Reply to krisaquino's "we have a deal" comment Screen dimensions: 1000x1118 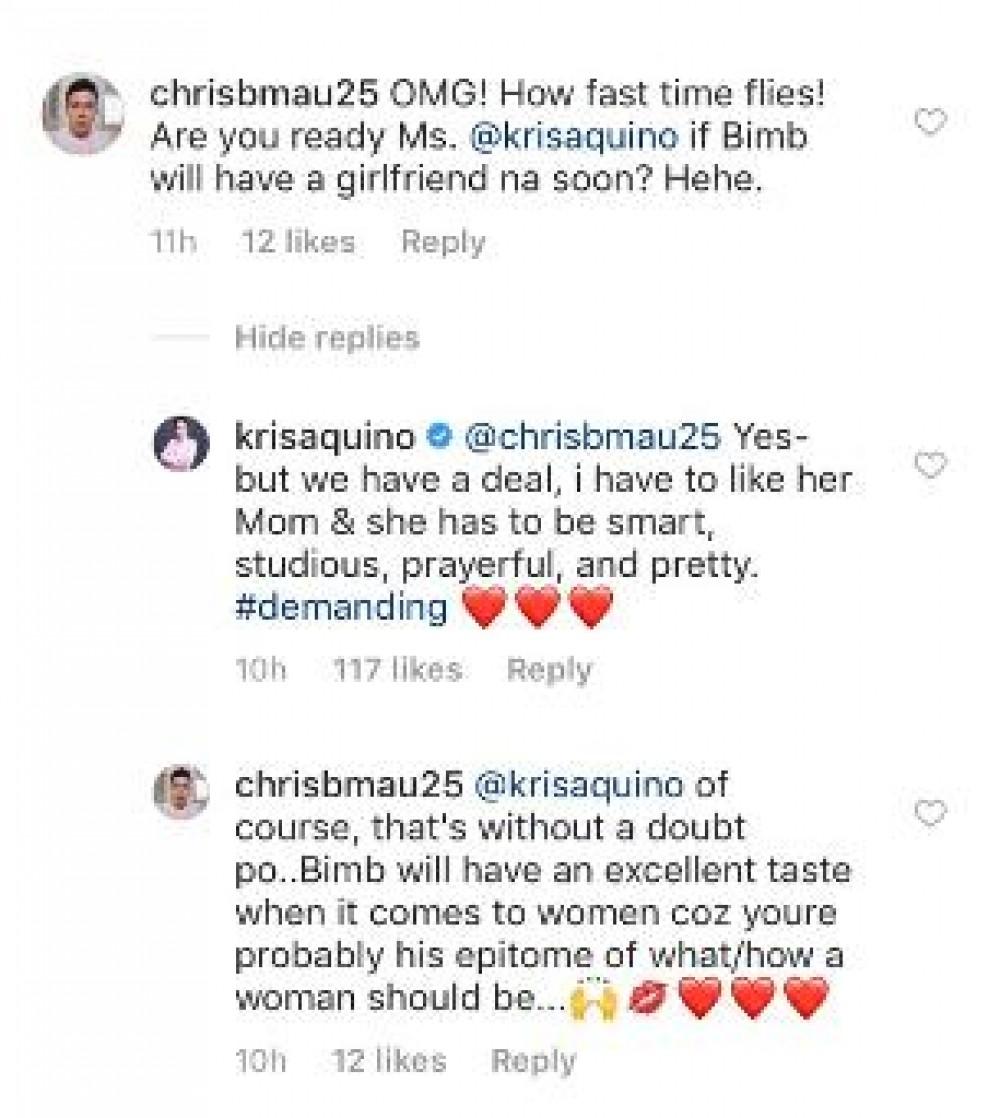tap(549, 669)
